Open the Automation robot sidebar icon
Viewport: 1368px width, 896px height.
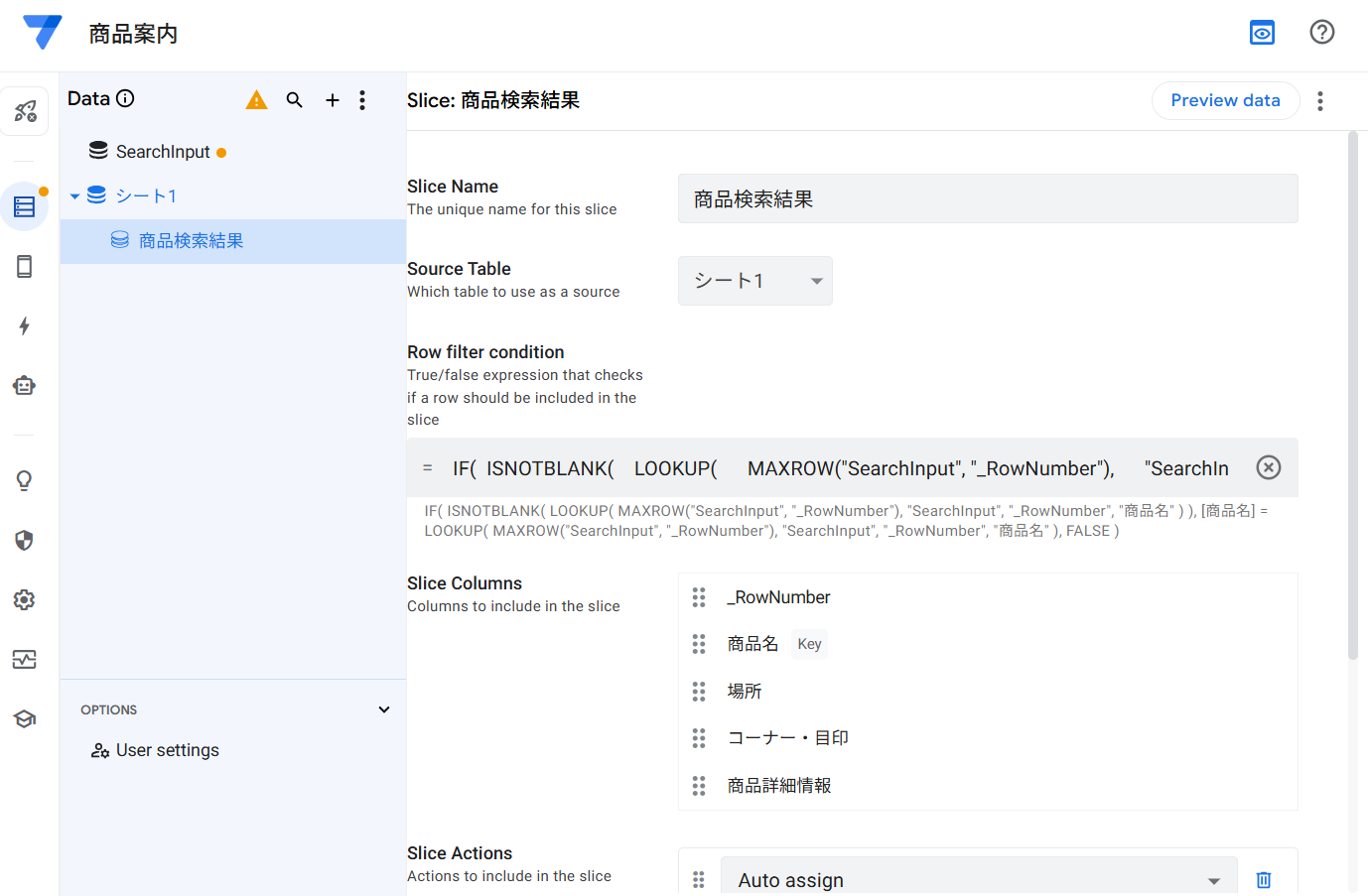25,385
